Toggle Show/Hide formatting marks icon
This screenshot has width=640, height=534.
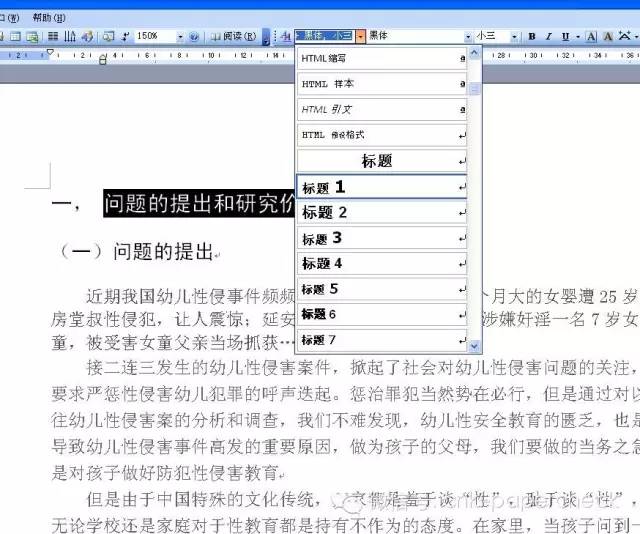click(x=125, y=36)
